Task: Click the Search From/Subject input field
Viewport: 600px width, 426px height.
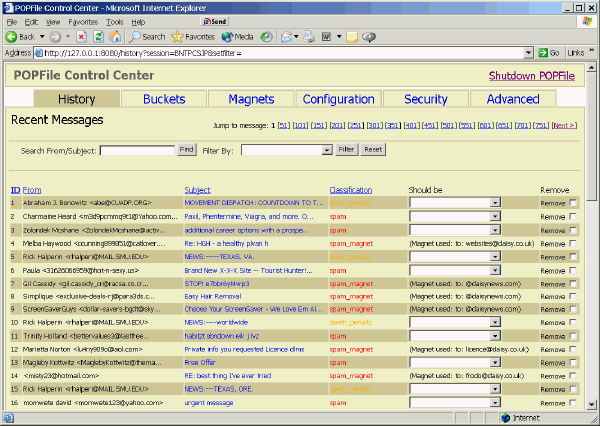Action: (x=137, y=150)
